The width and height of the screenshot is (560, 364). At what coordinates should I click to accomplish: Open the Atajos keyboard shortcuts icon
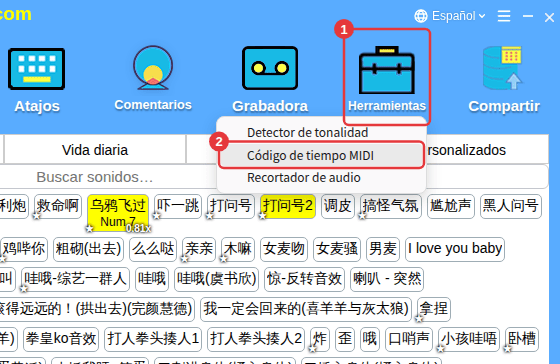tap(36, 69)
